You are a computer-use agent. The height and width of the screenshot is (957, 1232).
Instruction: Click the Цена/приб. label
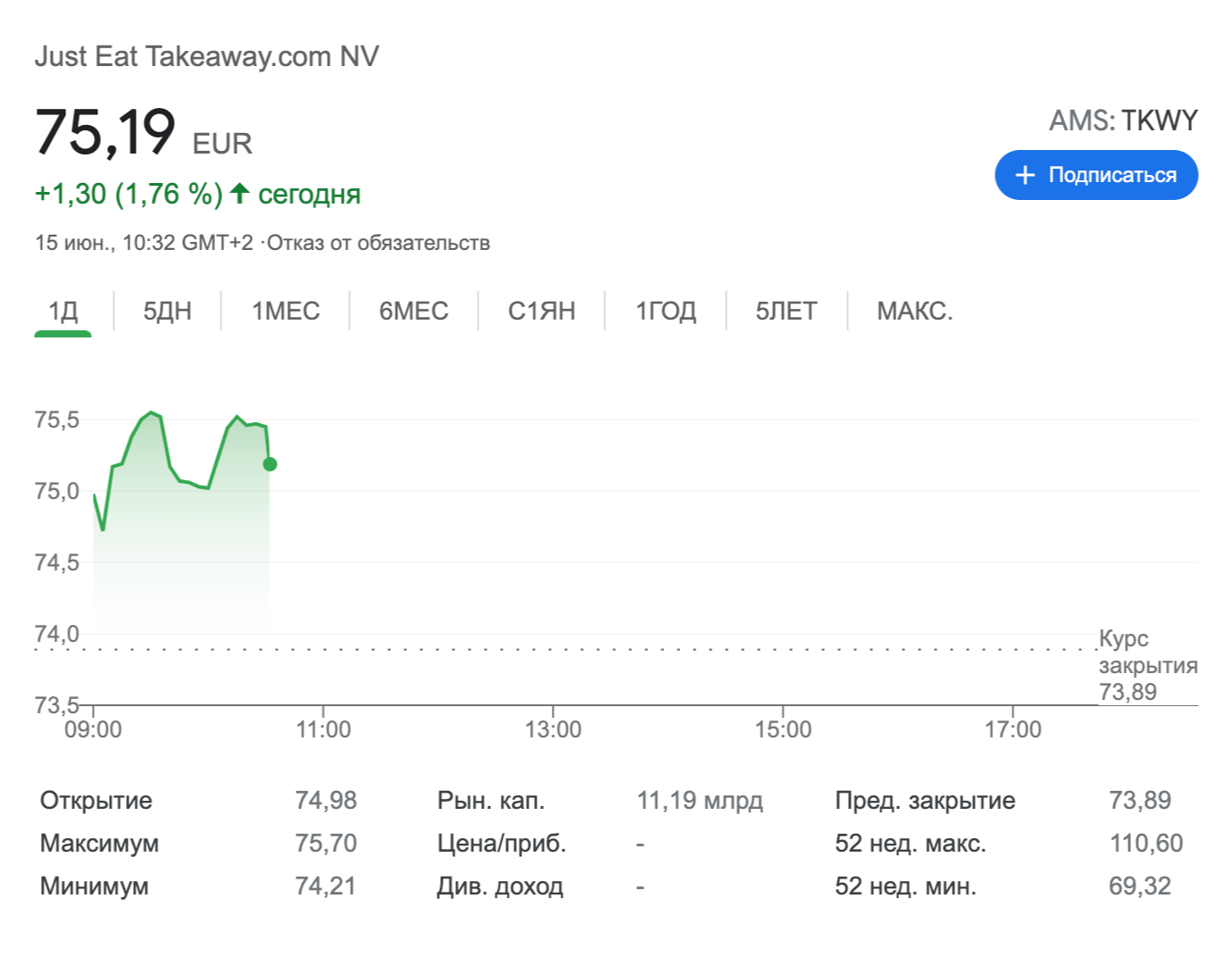pyautogui.click(x=502, y=843)
